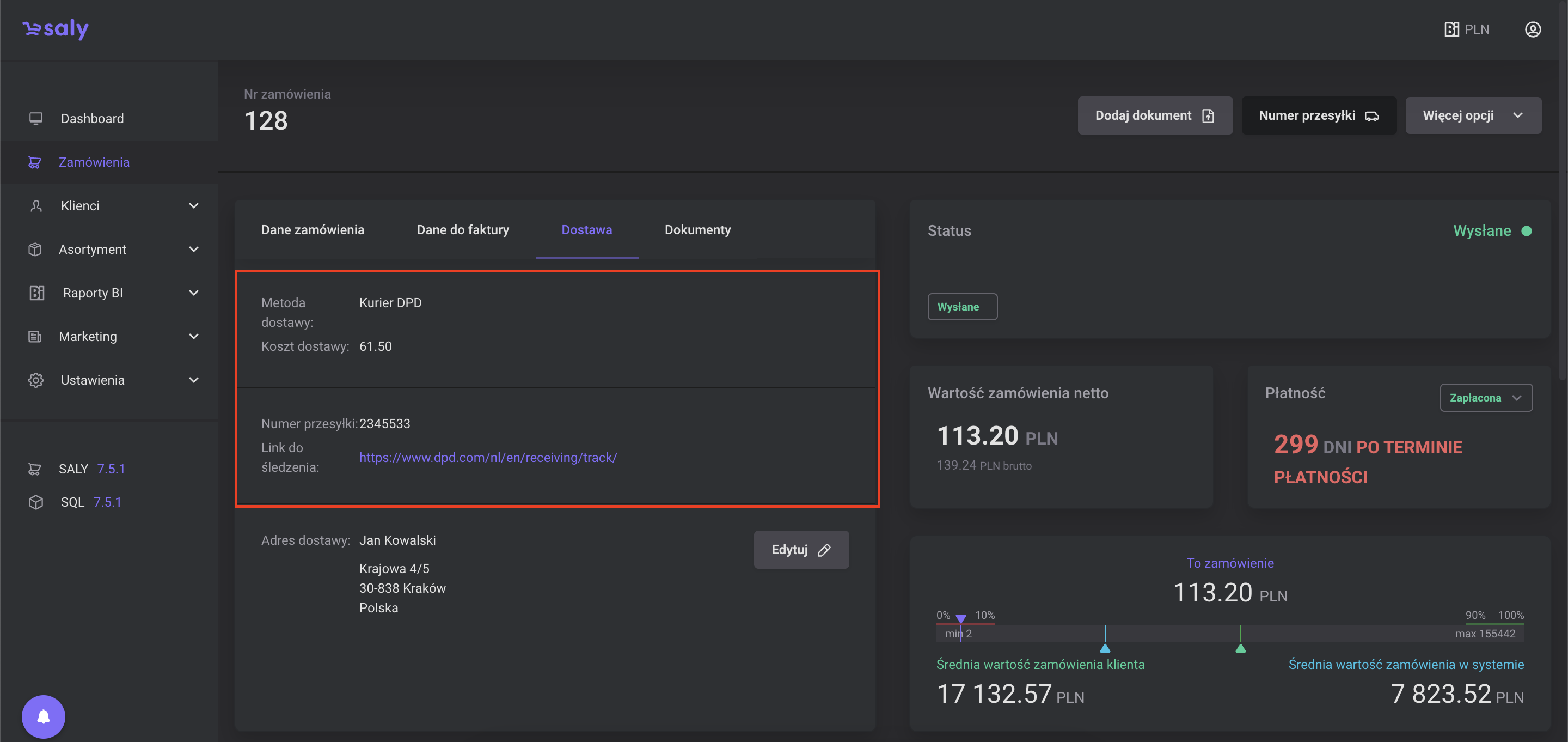Click the Dashboard monitor icon in sidebar
Image resolution: width=1568 pixels, height=742 pixels.
pyautogui.click(x=36, y=118)
